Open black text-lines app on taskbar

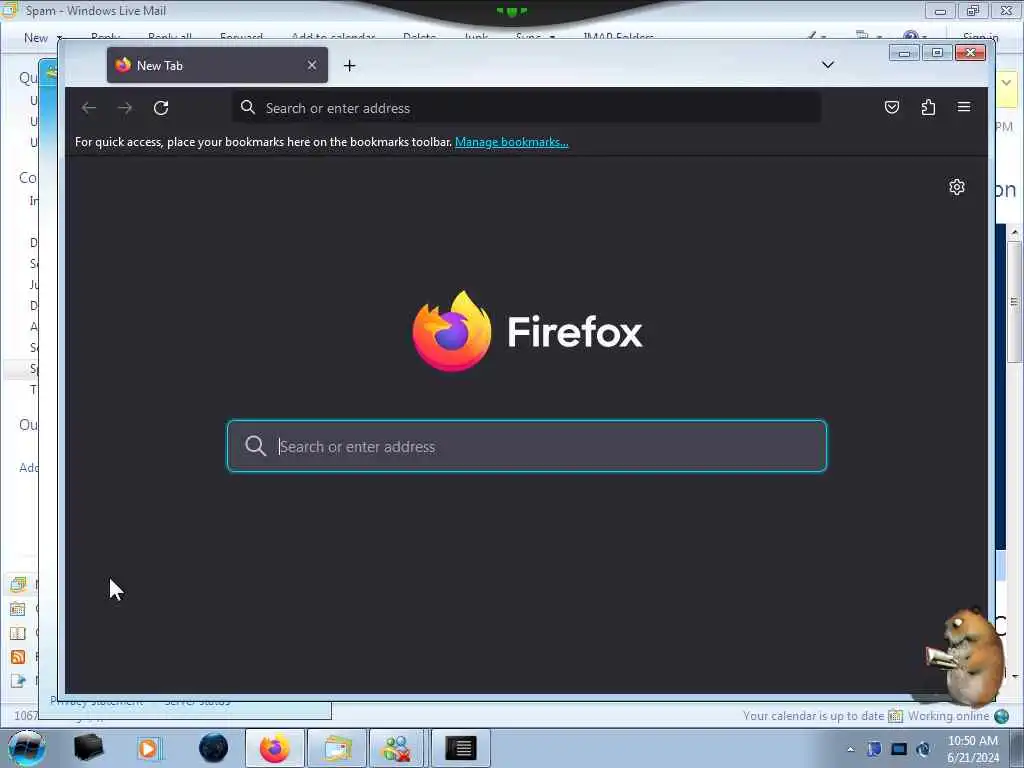pos(460,748)
